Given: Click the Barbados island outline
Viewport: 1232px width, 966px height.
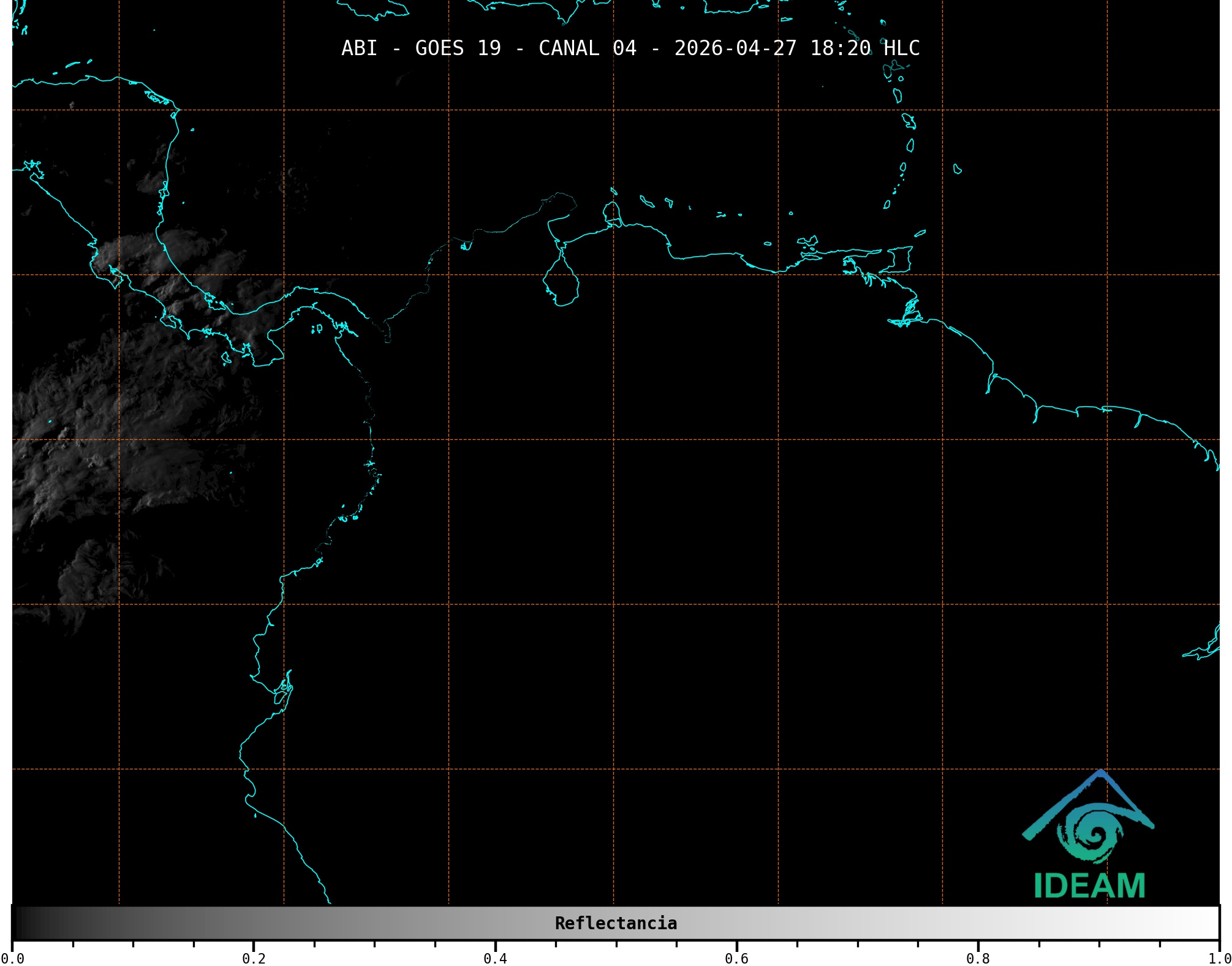Looking at the screenshot, I should click(957, 169).
